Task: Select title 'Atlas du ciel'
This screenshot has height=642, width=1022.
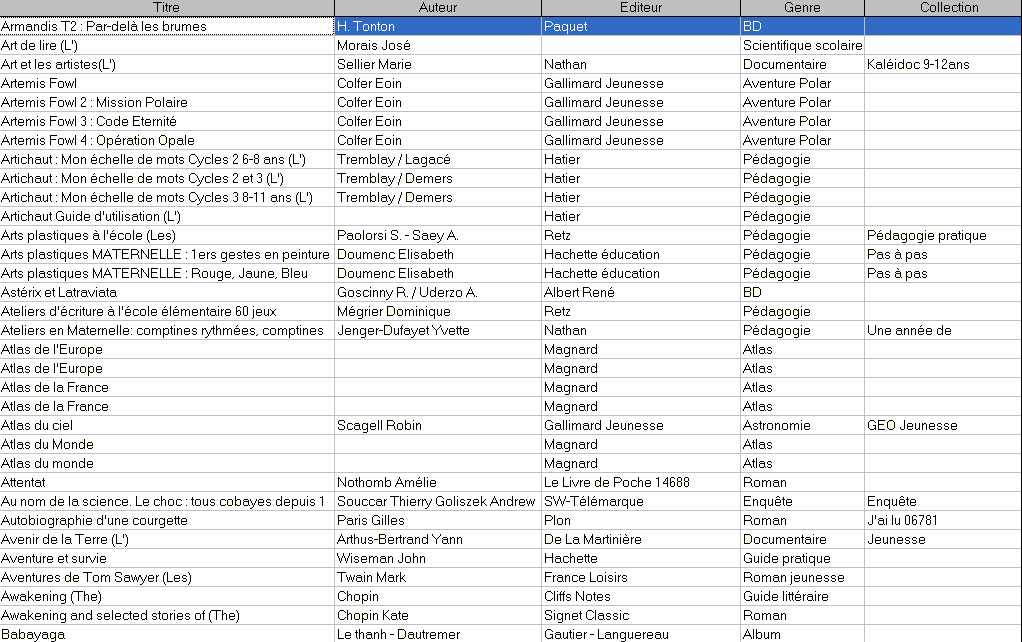Action: click(x=36, y=426)
